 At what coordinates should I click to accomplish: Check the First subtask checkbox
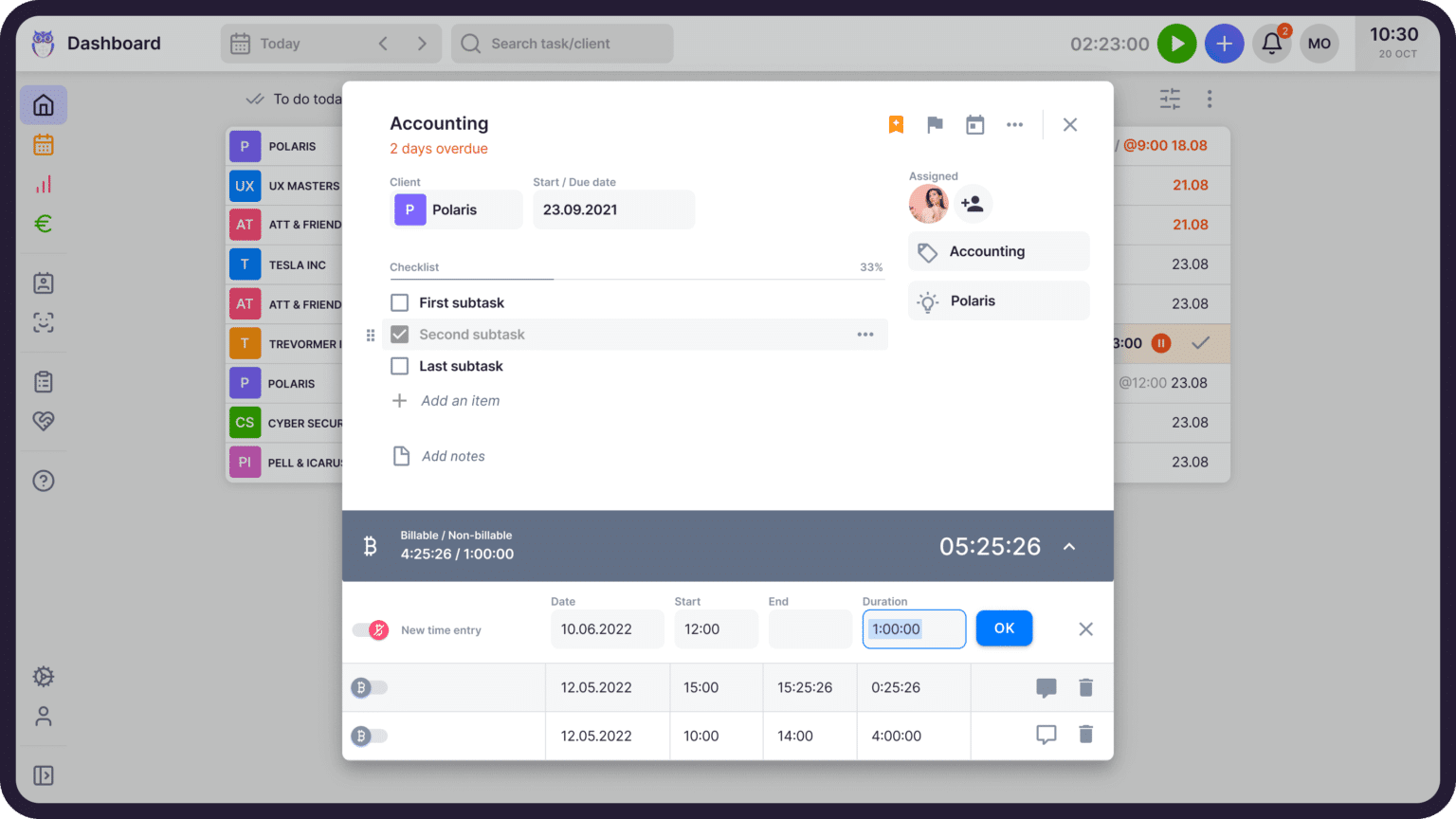pos(399,301)
